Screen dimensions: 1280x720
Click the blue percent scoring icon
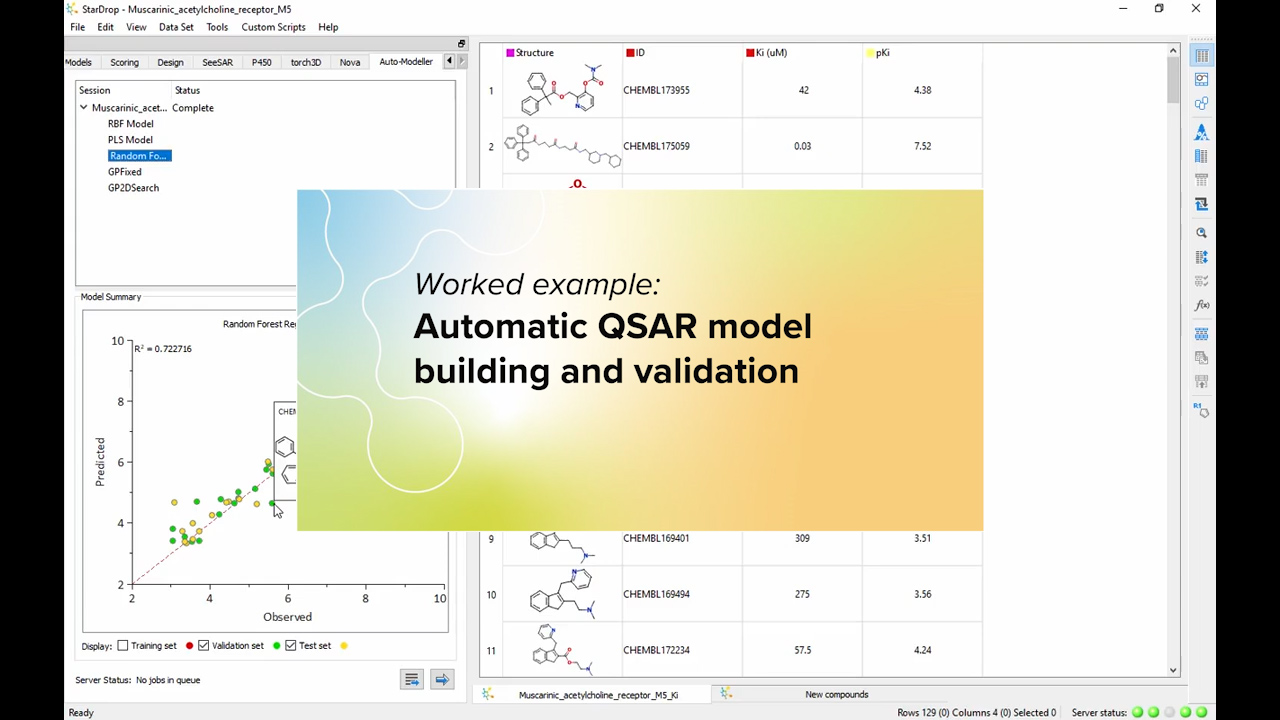tap(1201, 132)
